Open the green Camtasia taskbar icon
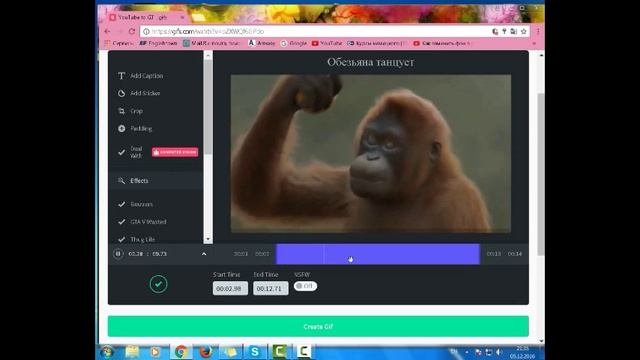The width and height of the screenshot is (640, 360). click(279, 352)
